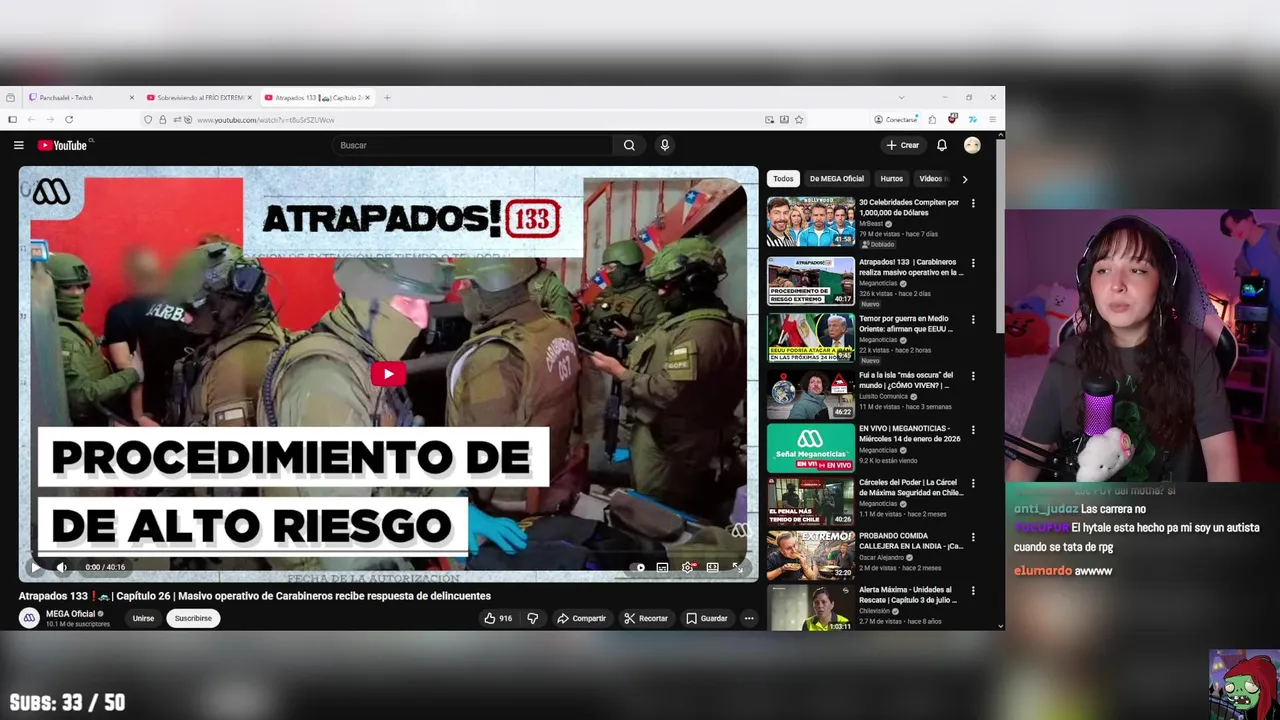Open a new browser tab with plus

pyautogui.click(x=387, y=97)
